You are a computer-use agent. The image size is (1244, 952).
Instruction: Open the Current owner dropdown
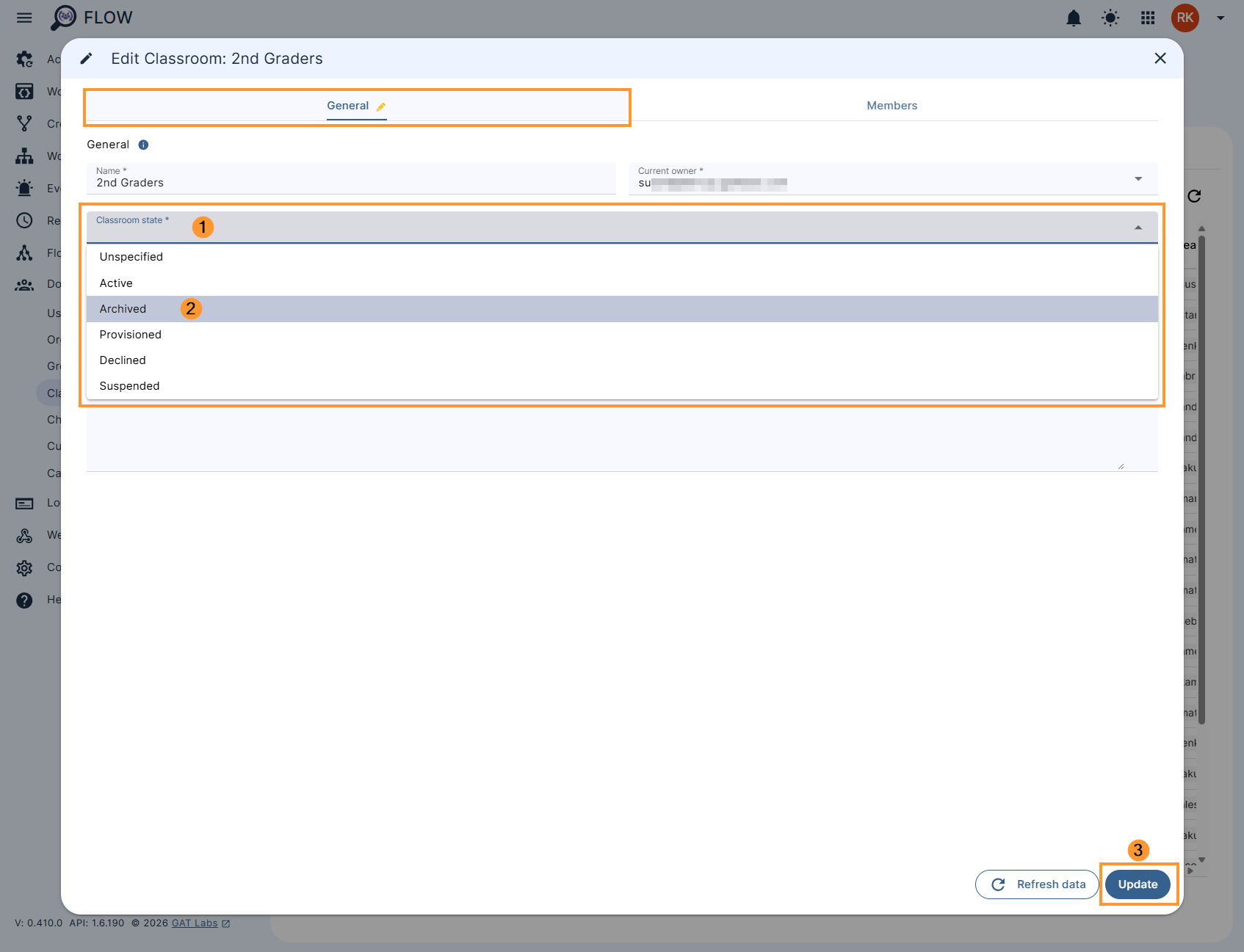pos(1138,178)
